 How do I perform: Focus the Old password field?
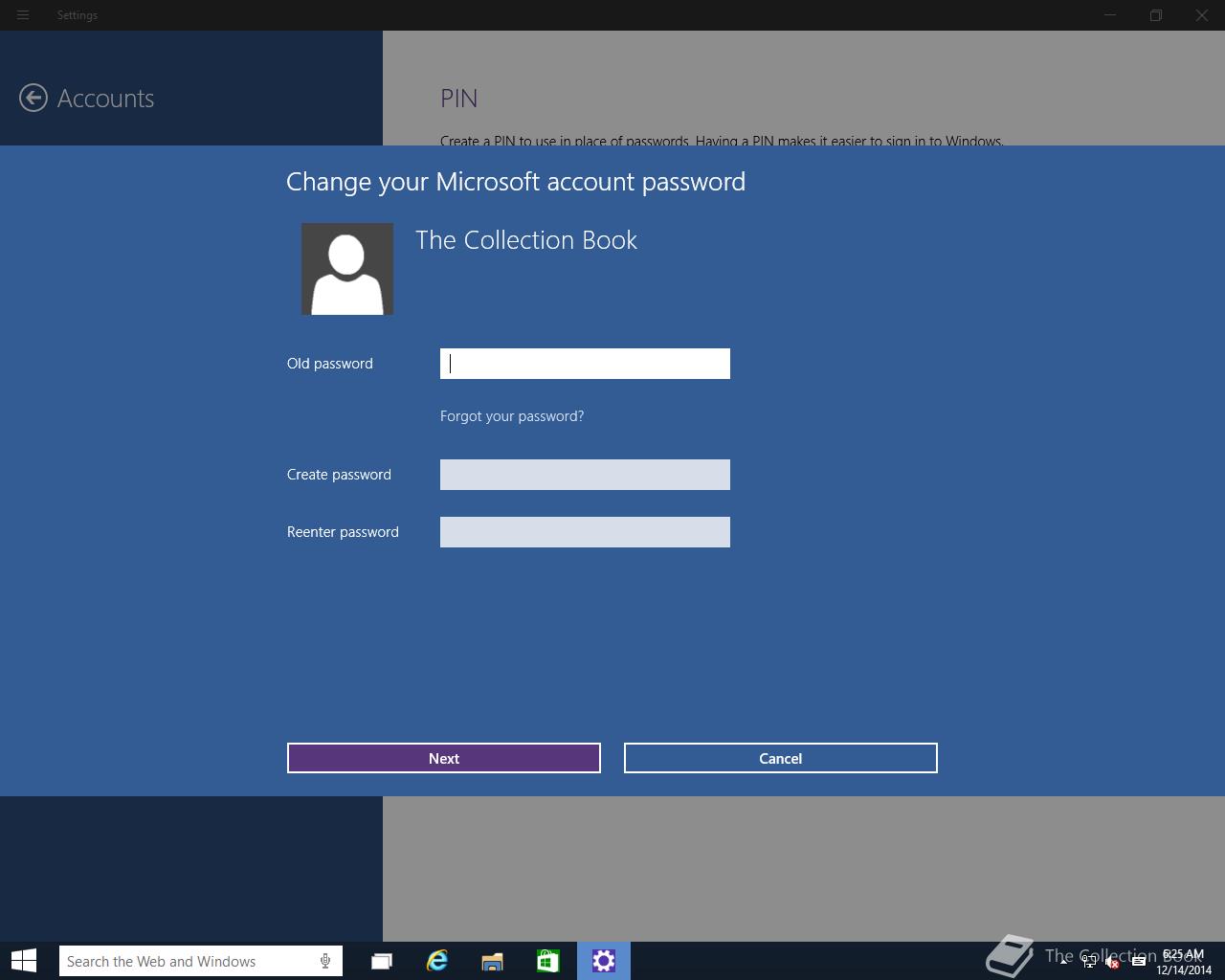click(x=585, y=364)
